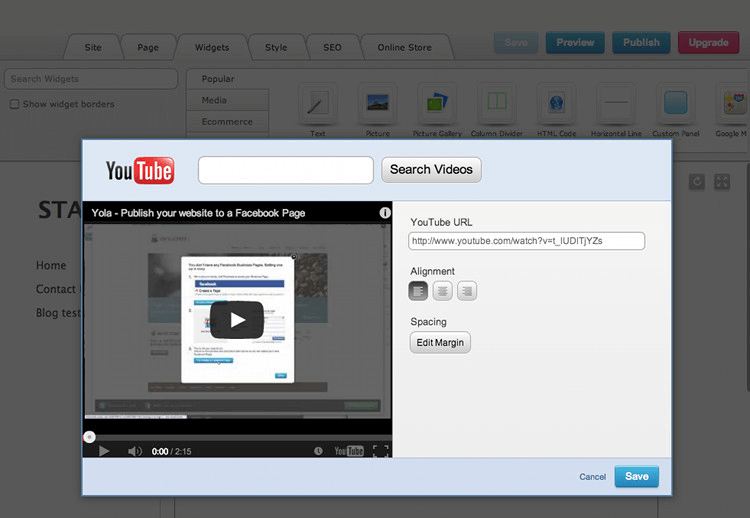
Task: Open the SEO tab
Action: (x=332, y=47)
